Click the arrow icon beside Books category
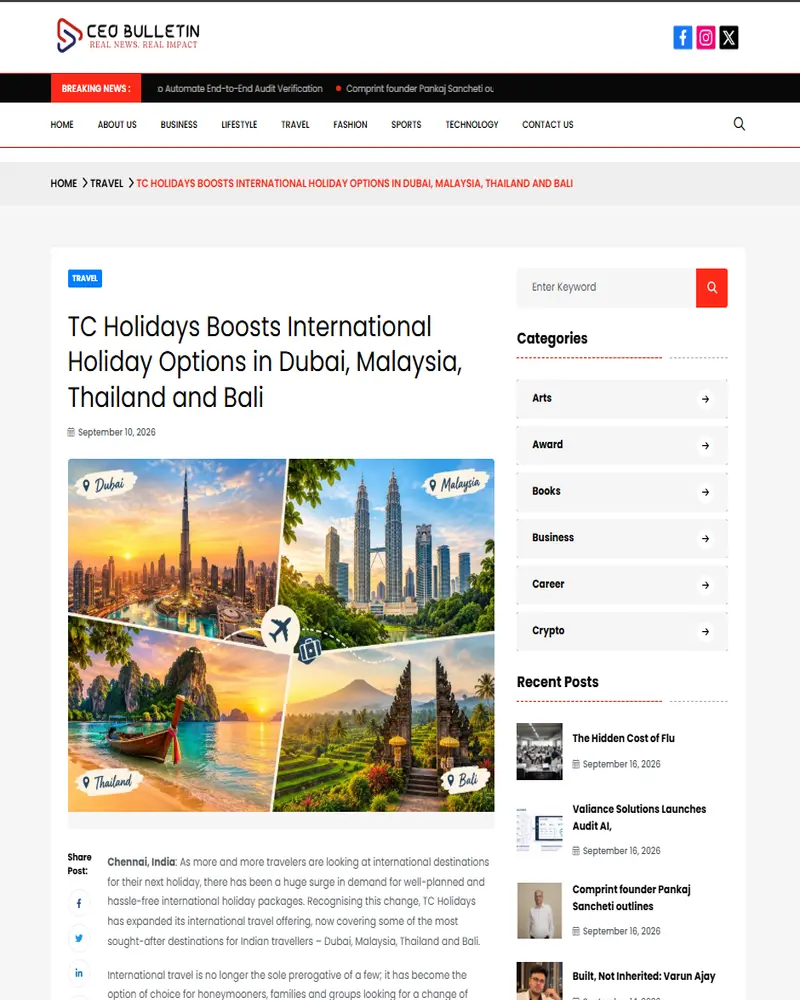This screenshot has height=1000, width=800. tap(705, 492)
